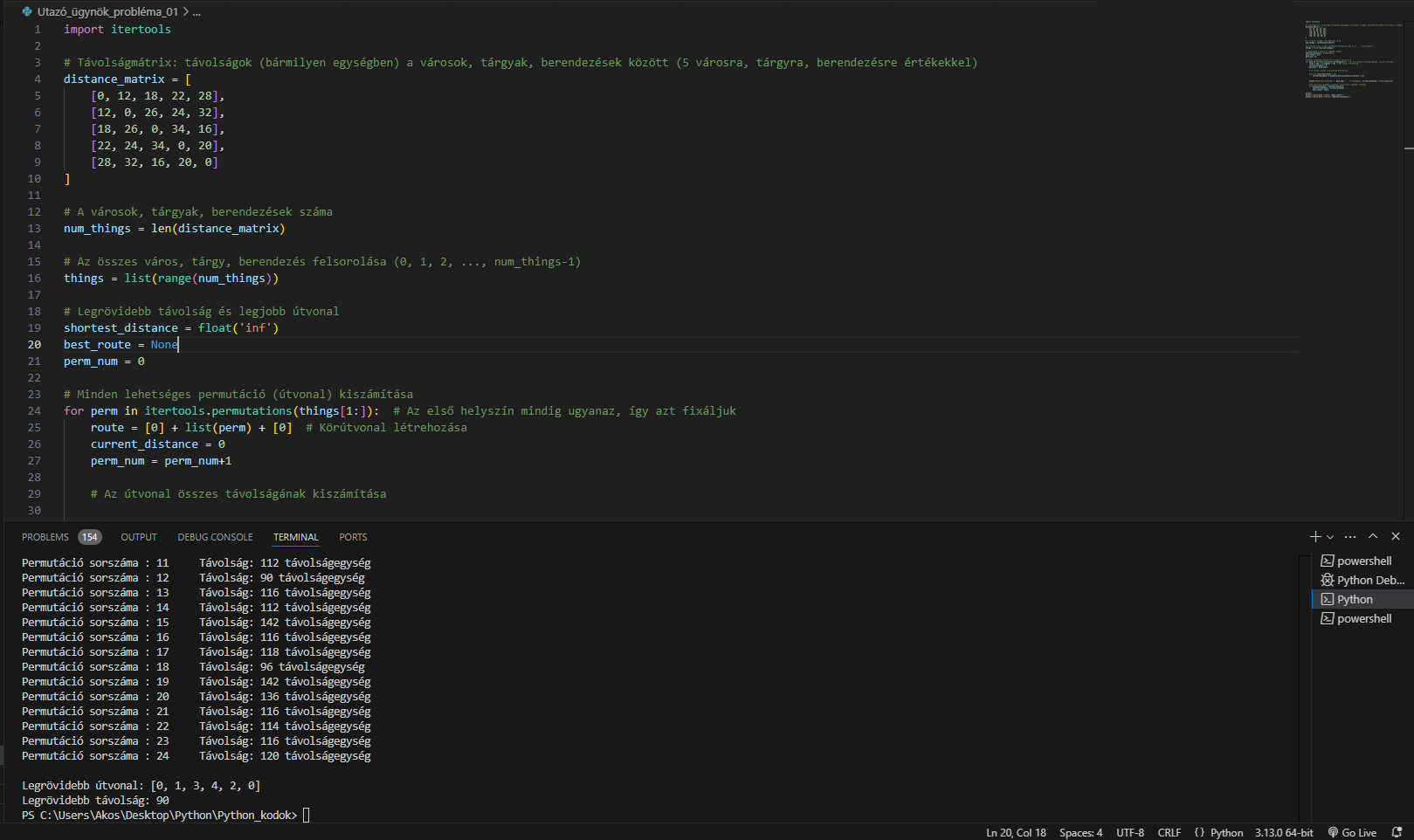Click the new terminal plus icon
This screenshot has height=840, width=1414.
pyautogui.click(x=1314, y=536)
